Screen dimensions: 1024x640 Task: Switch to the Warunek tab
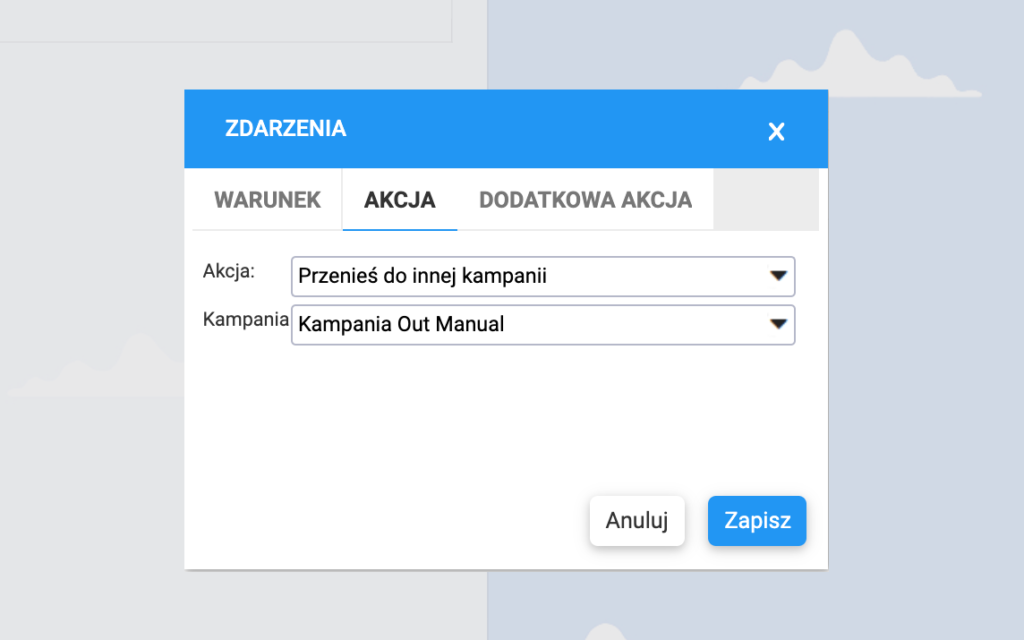tap(267, 199)
